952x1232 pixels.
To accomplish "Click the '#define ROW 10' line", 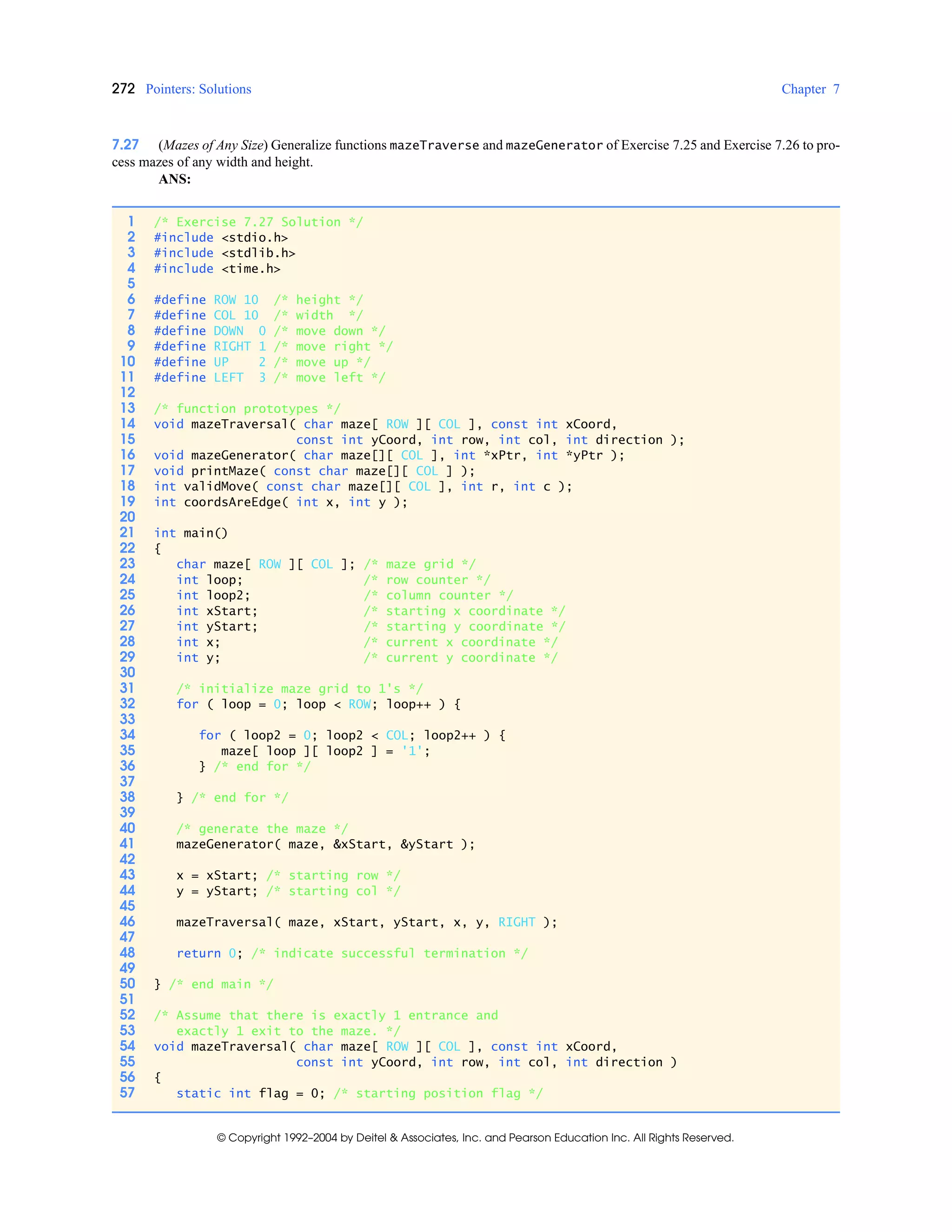I will point(206,299).
